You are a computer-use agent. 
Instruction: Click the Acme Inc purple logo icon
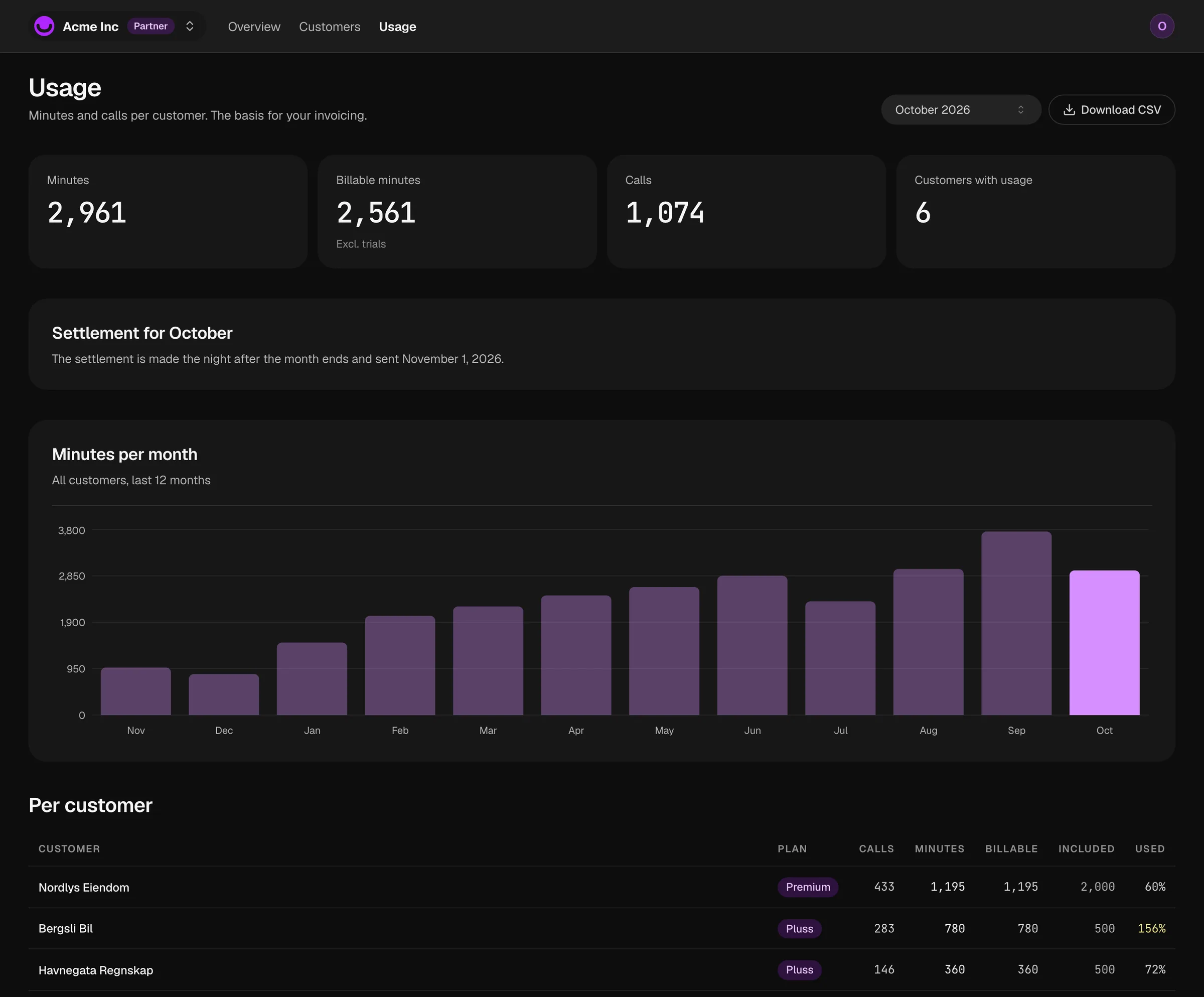point(44,26)
